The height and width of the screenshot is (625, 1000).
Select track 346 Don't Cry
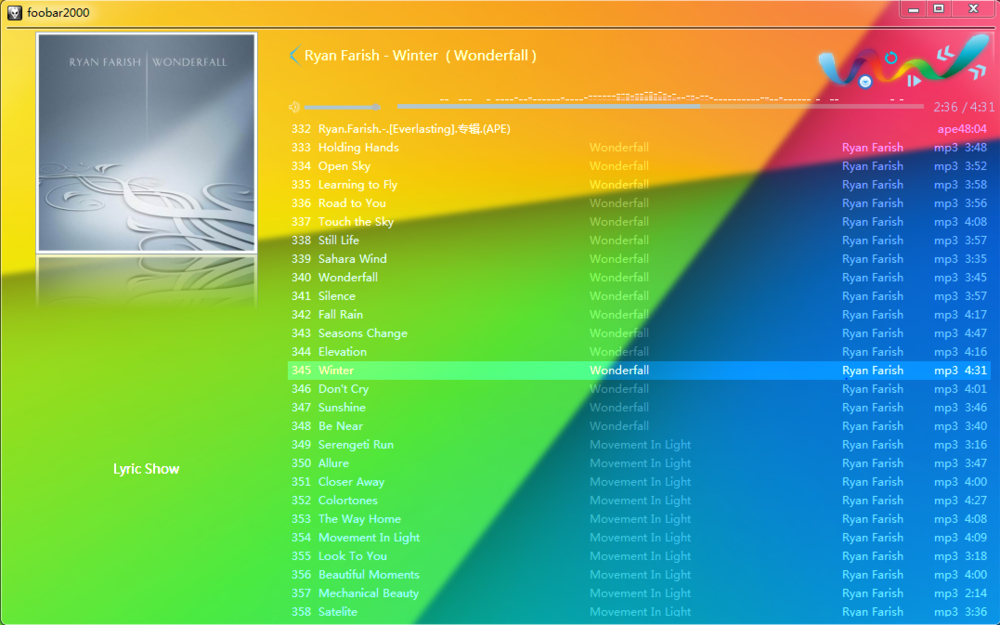pyautogui.click(x=640, y=388)
